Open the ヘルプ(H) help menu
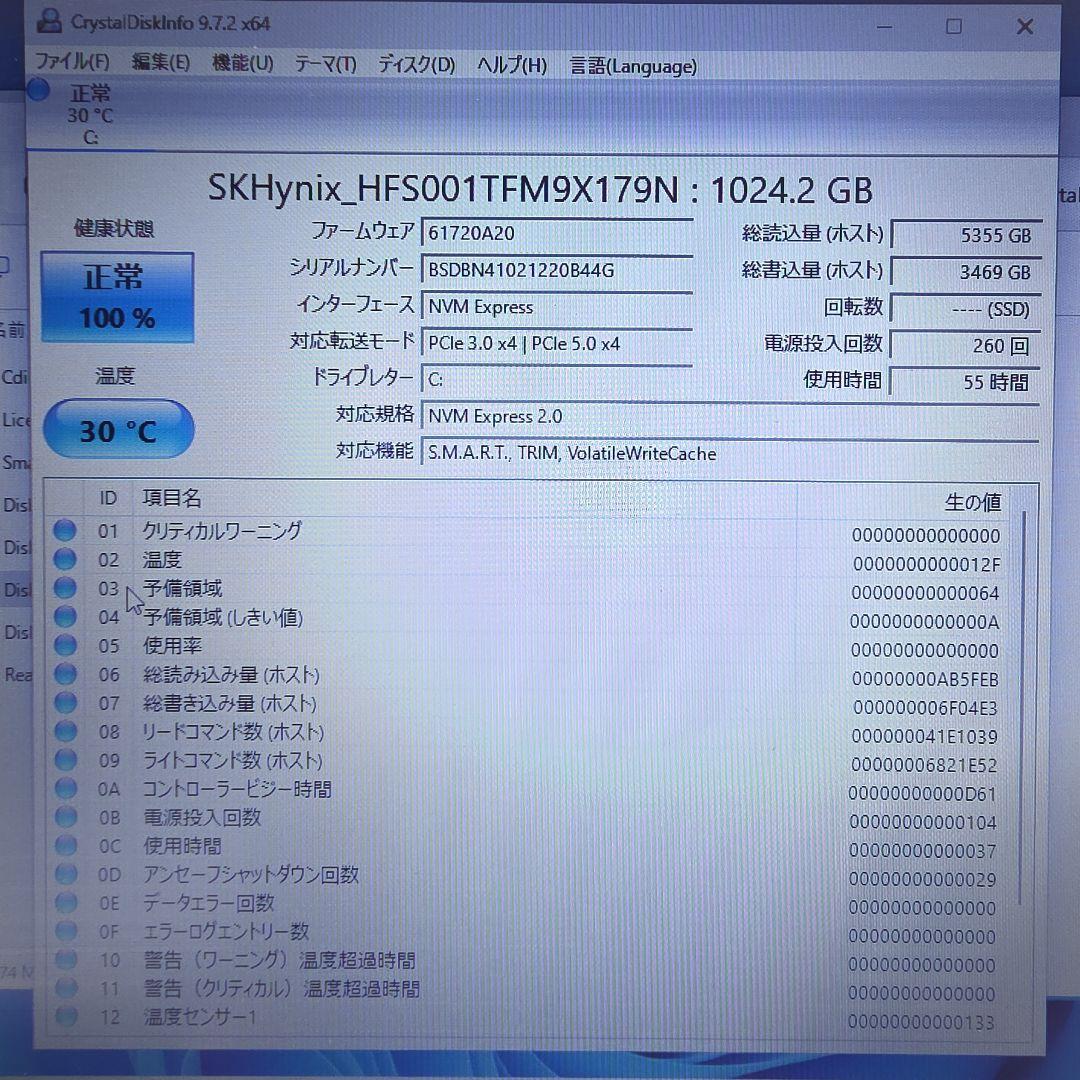 (x=511, y=65)
